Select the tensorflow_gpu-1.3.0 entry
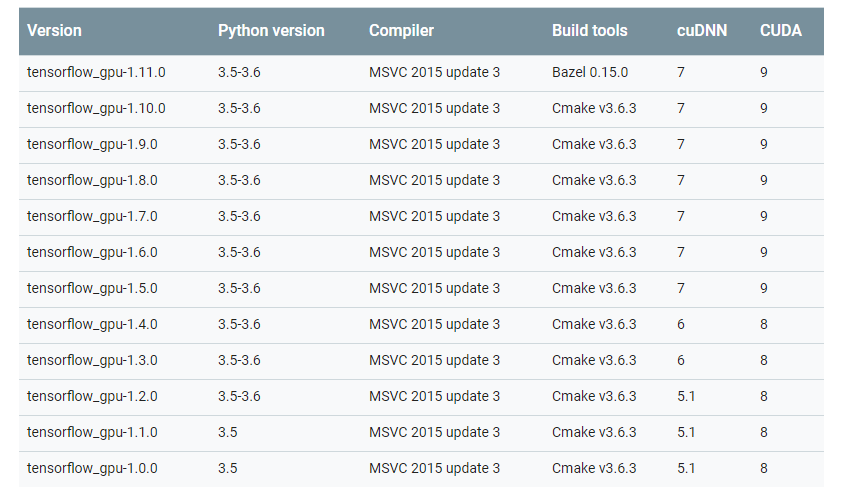Screen dimensions: 842x488 [92, 360]
